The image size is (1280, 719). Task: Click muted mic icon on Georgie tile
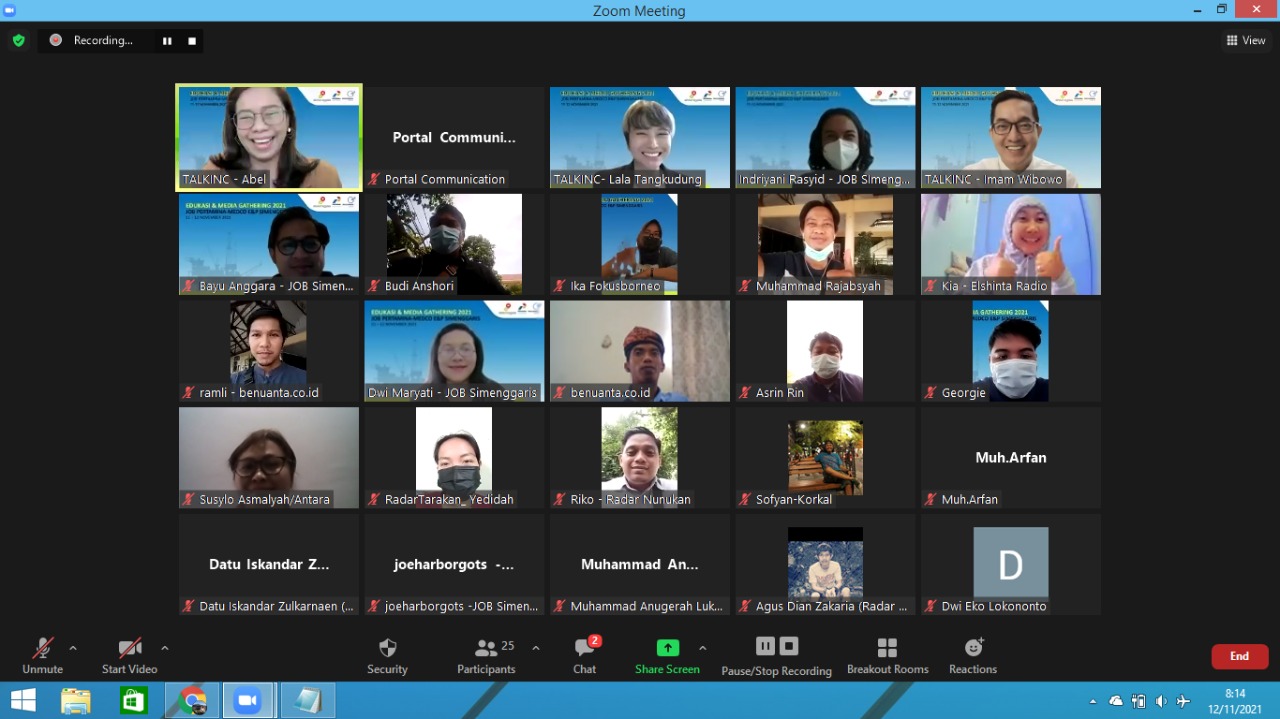pos(931,393)
